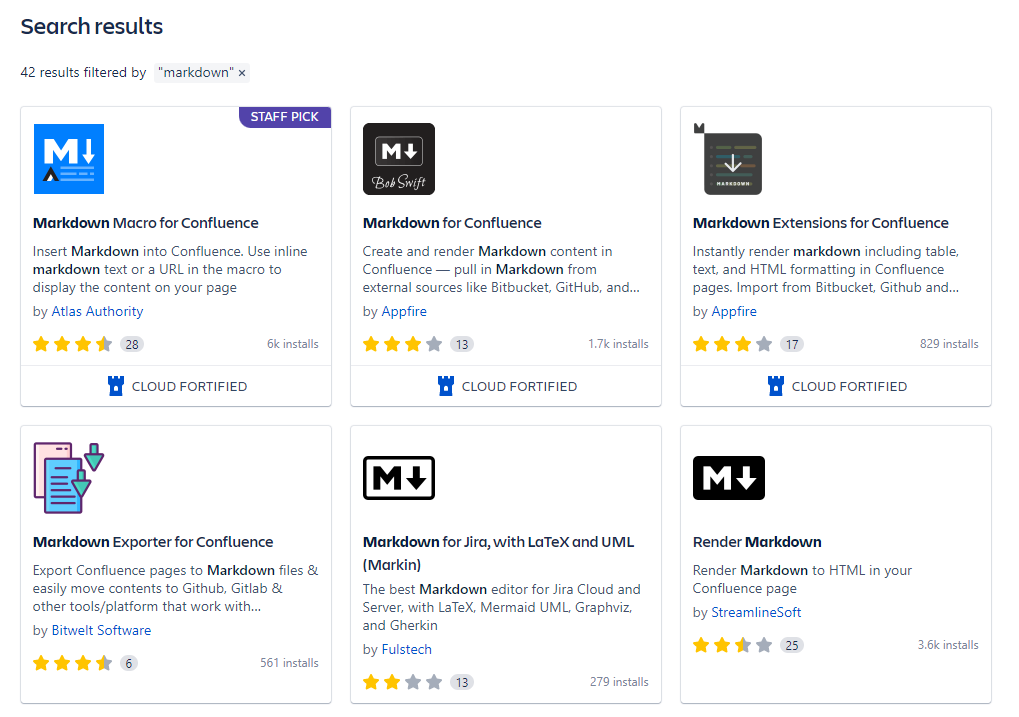
Task: Click the "829 installs" text
Action: [x=949, y=344]
